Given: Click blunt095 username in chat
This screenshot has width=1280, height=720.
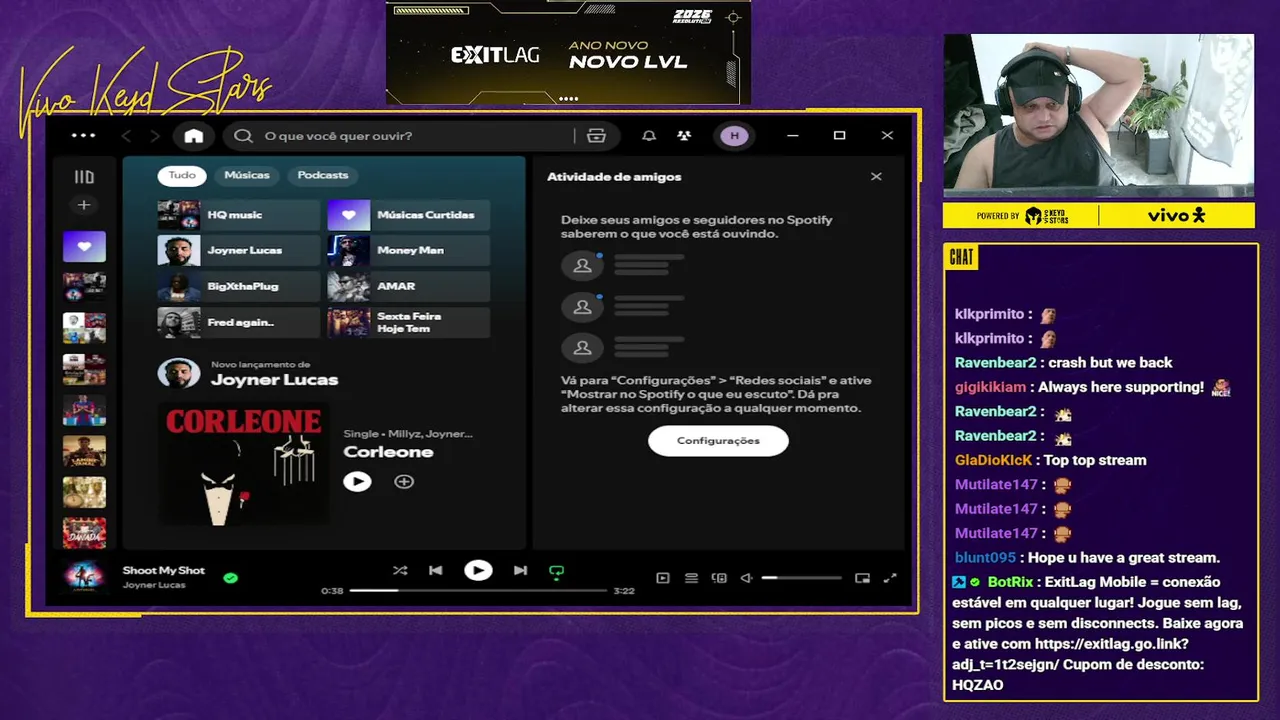Looking at the screenshot, I should click(985, 558).
